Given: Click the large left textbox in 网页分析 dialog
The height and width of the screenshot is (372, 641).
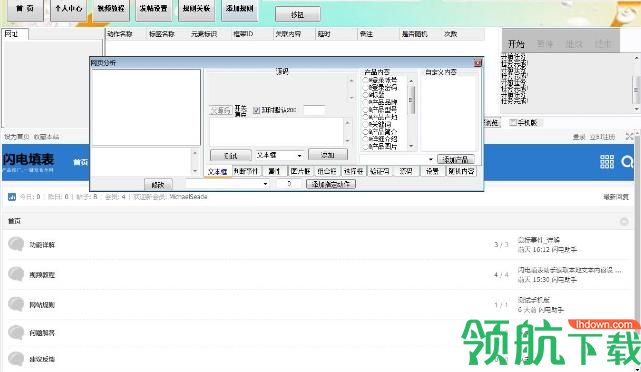Looking at the screenshot, I should (146, 108).
